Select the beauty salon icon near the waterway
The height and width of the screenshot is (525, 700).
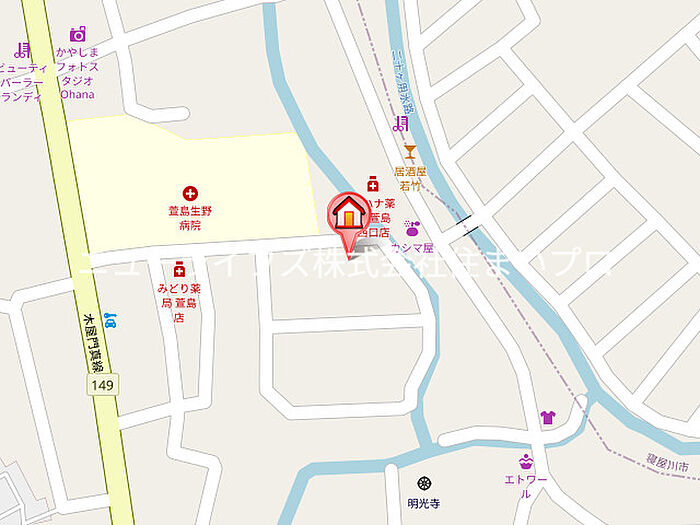(401, 124)
